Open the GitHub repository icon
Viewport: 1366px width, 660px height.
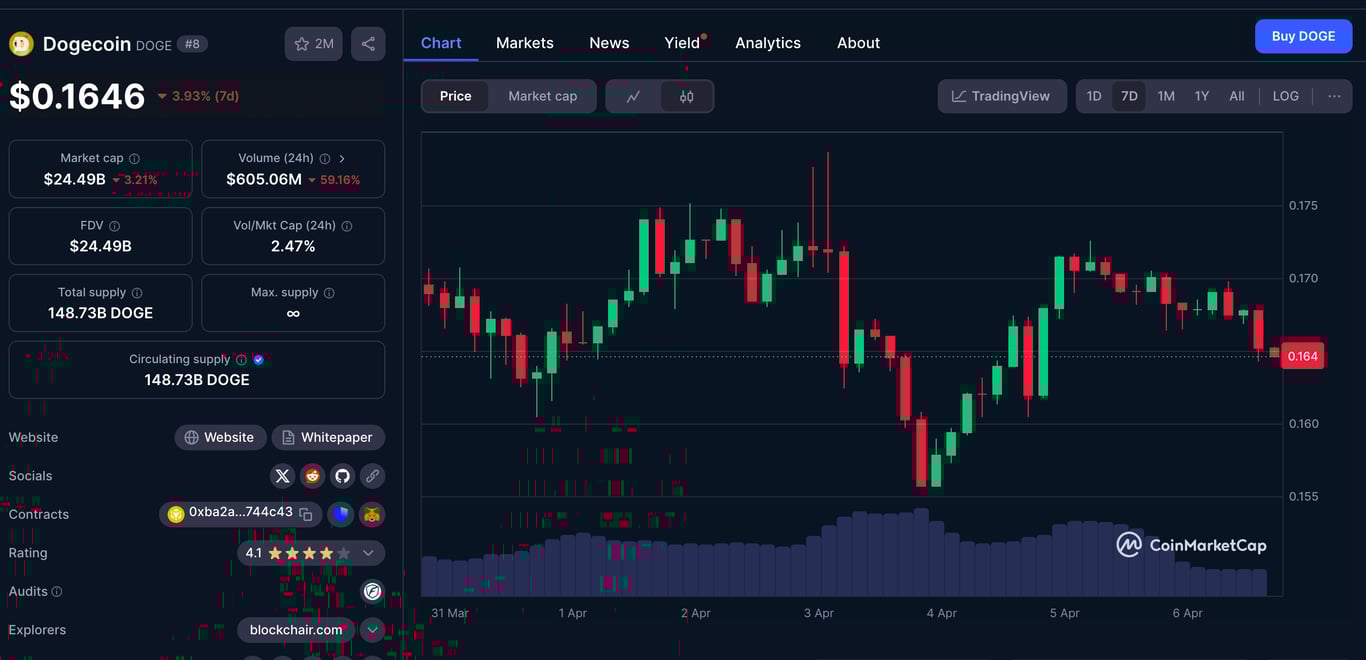coord(343,476)
